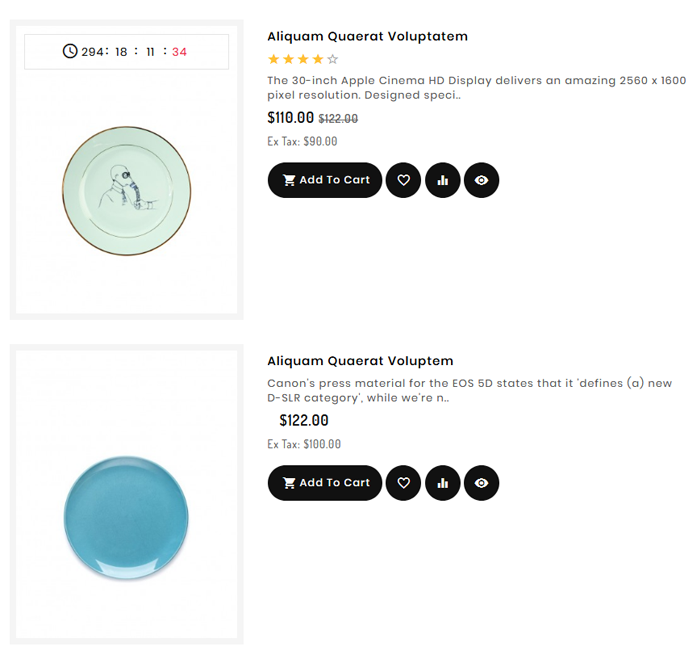
Task: Click the $110.00 sale price
Action: coord(290,118)
